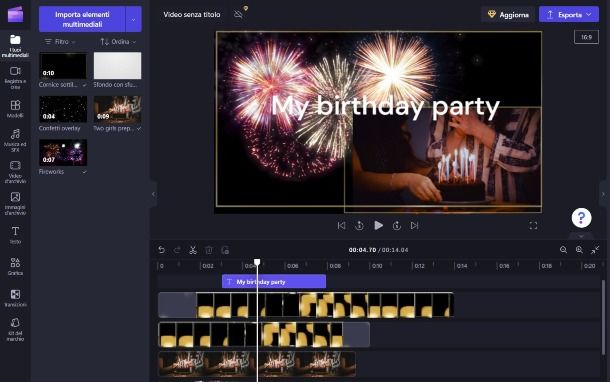The image size is (610, 382).
Task: Open 'Registra e crea' sidebar tab
Action: click(15, 77)
